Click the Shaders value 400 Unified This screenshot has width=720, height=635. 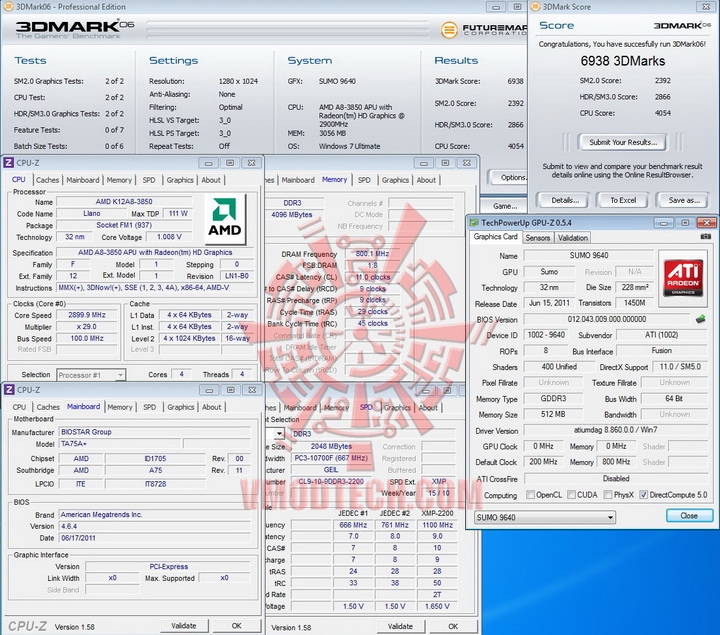pos(559,367)
